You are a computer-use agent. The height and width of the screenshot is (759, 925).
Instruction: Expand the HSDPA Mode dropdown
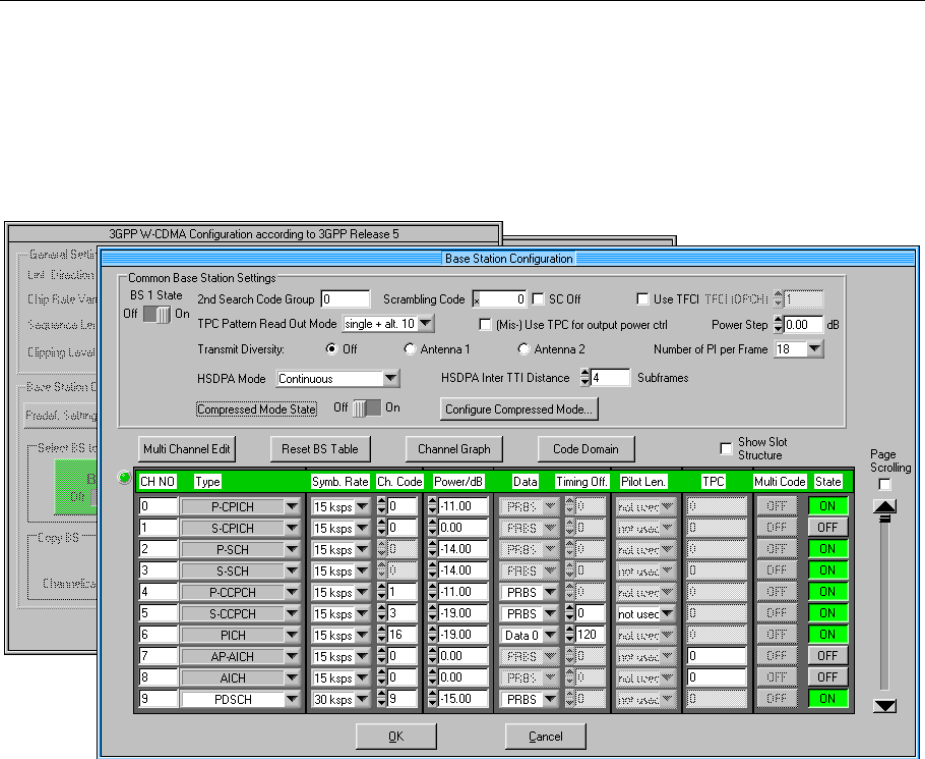click(x=391, y=378)
